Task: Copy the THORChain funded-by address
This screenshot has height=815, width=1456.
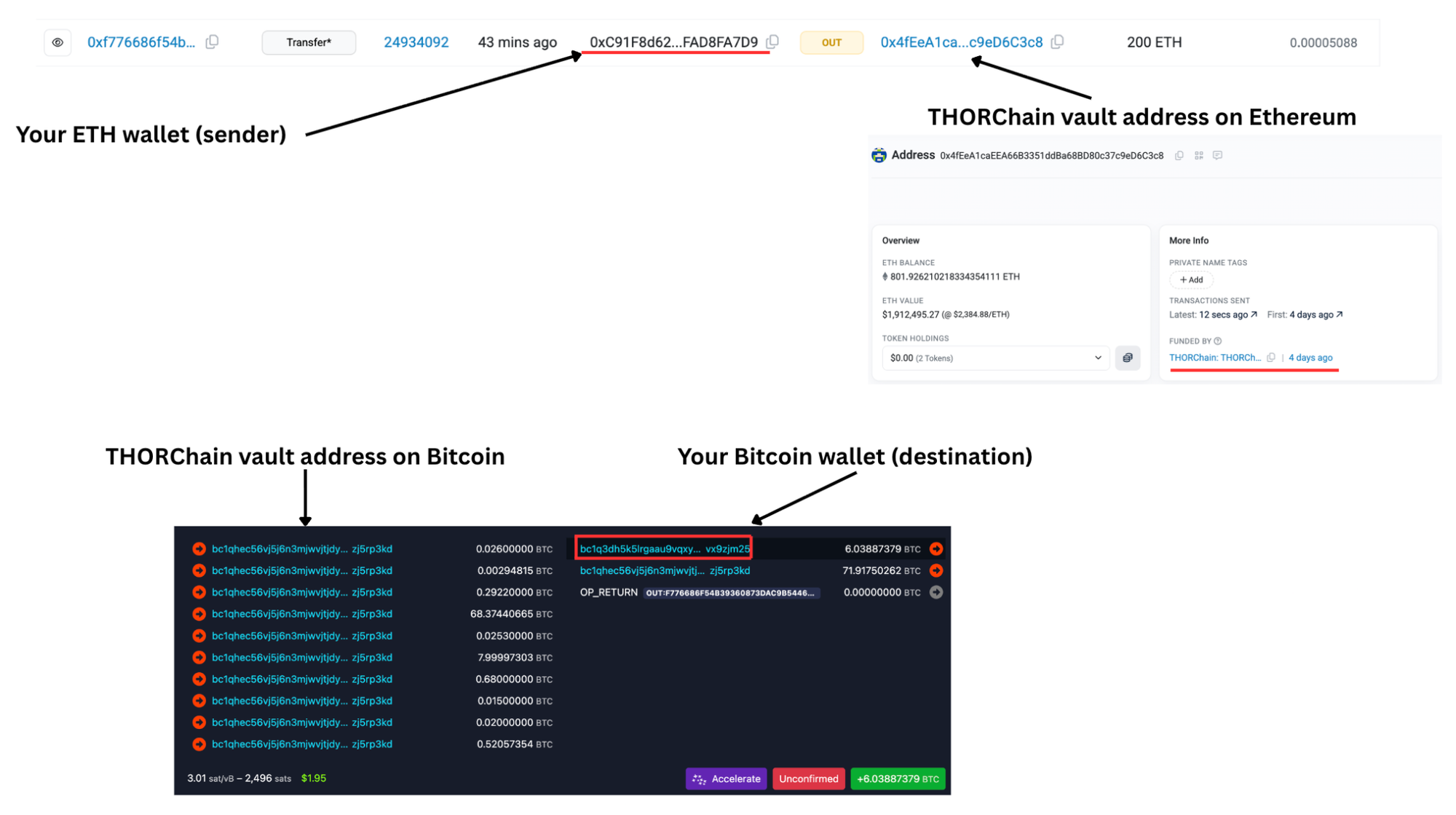Action: pos(1271,358)
